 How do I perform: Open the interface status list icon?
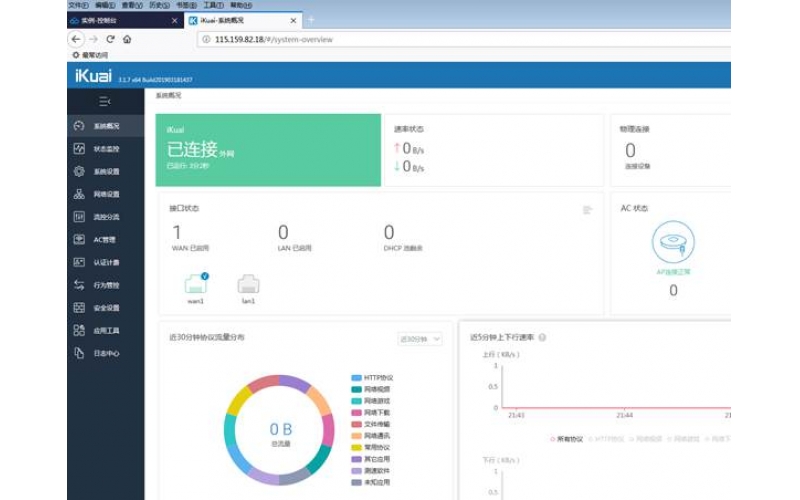click(x=588, y=210)
